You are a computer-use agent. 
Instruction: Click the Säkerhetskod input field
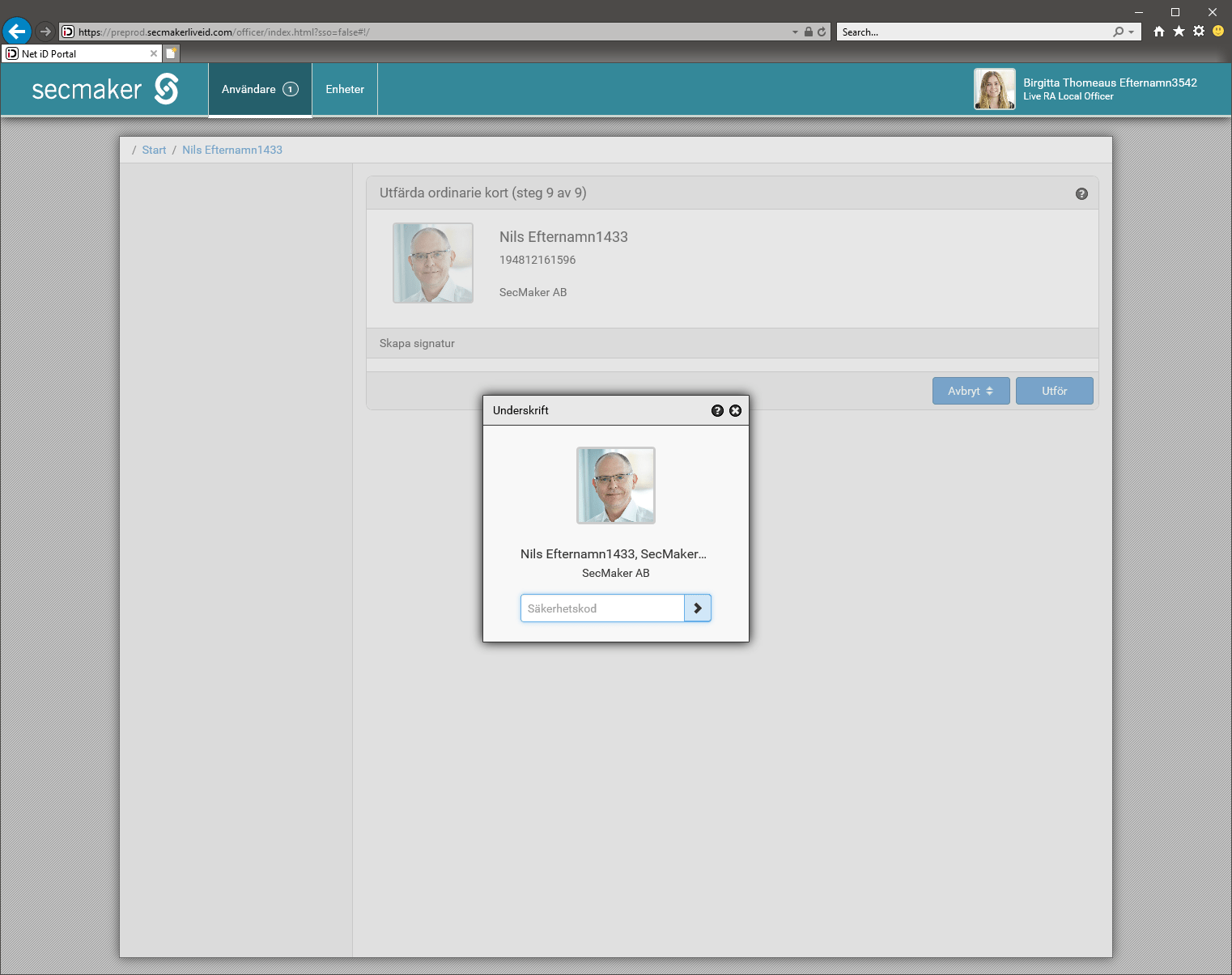(602, 608)
